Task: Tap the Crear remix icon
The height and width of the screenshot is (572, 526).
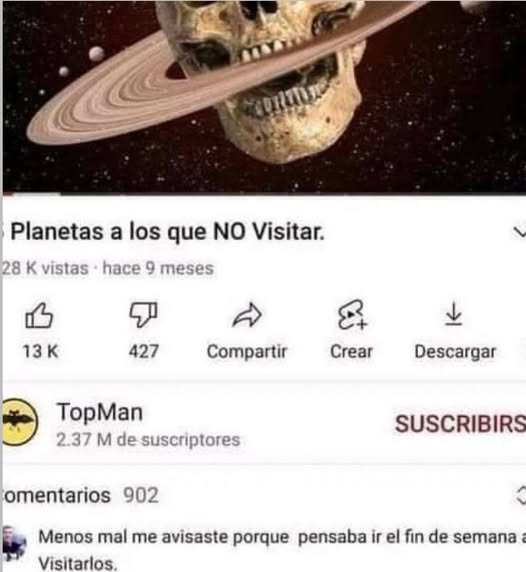Action: click(352, 315)
